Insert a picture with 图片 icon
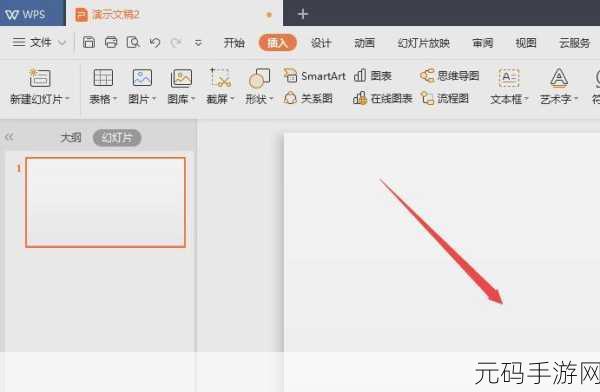The width and height of the screenshot is (600, 392). (142, 78)
